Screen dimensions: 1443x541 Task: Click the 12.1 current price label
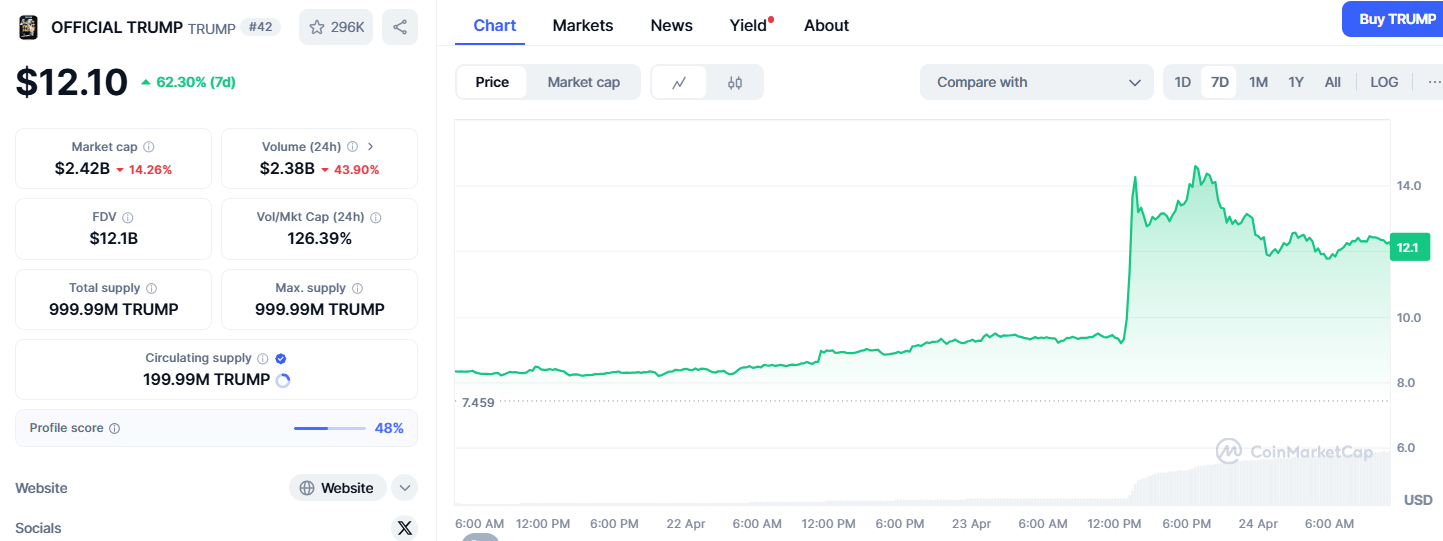pos(1410,247)
